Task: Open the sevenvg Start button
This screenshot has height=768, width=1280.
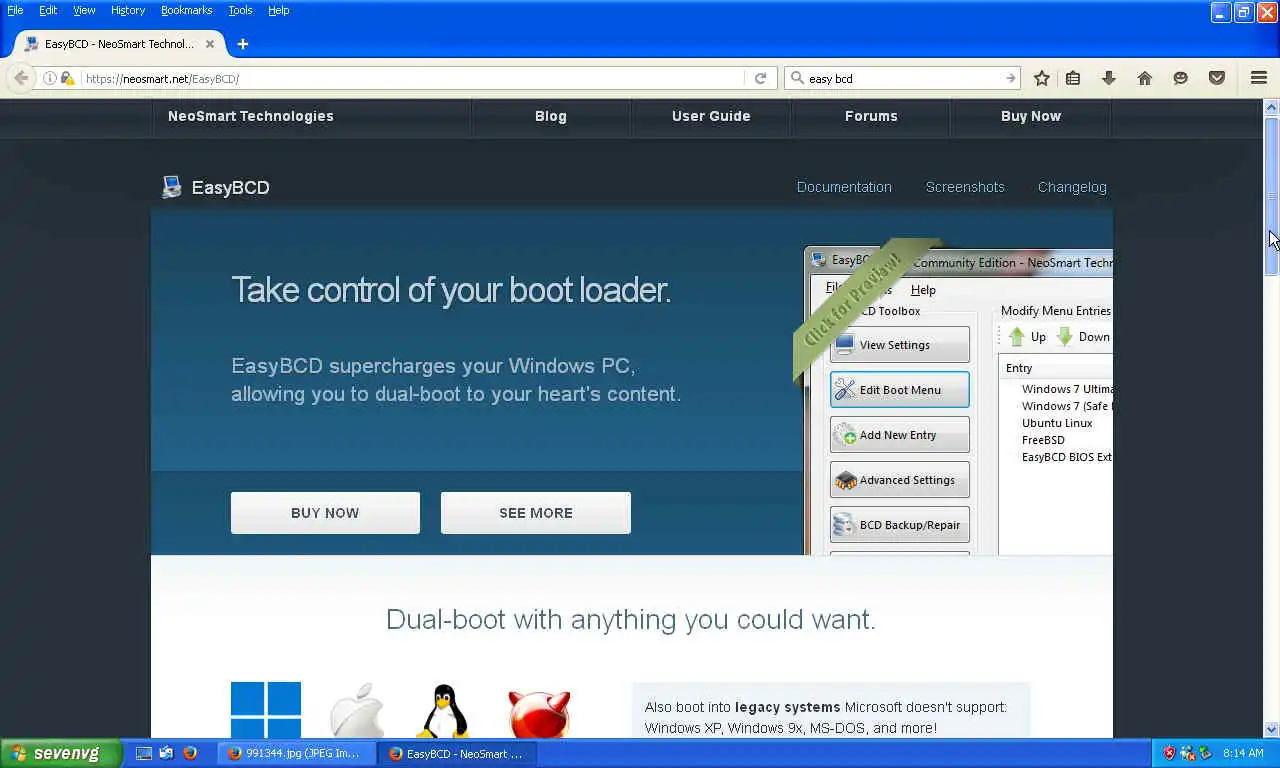Action: click(x=60, y=753)
